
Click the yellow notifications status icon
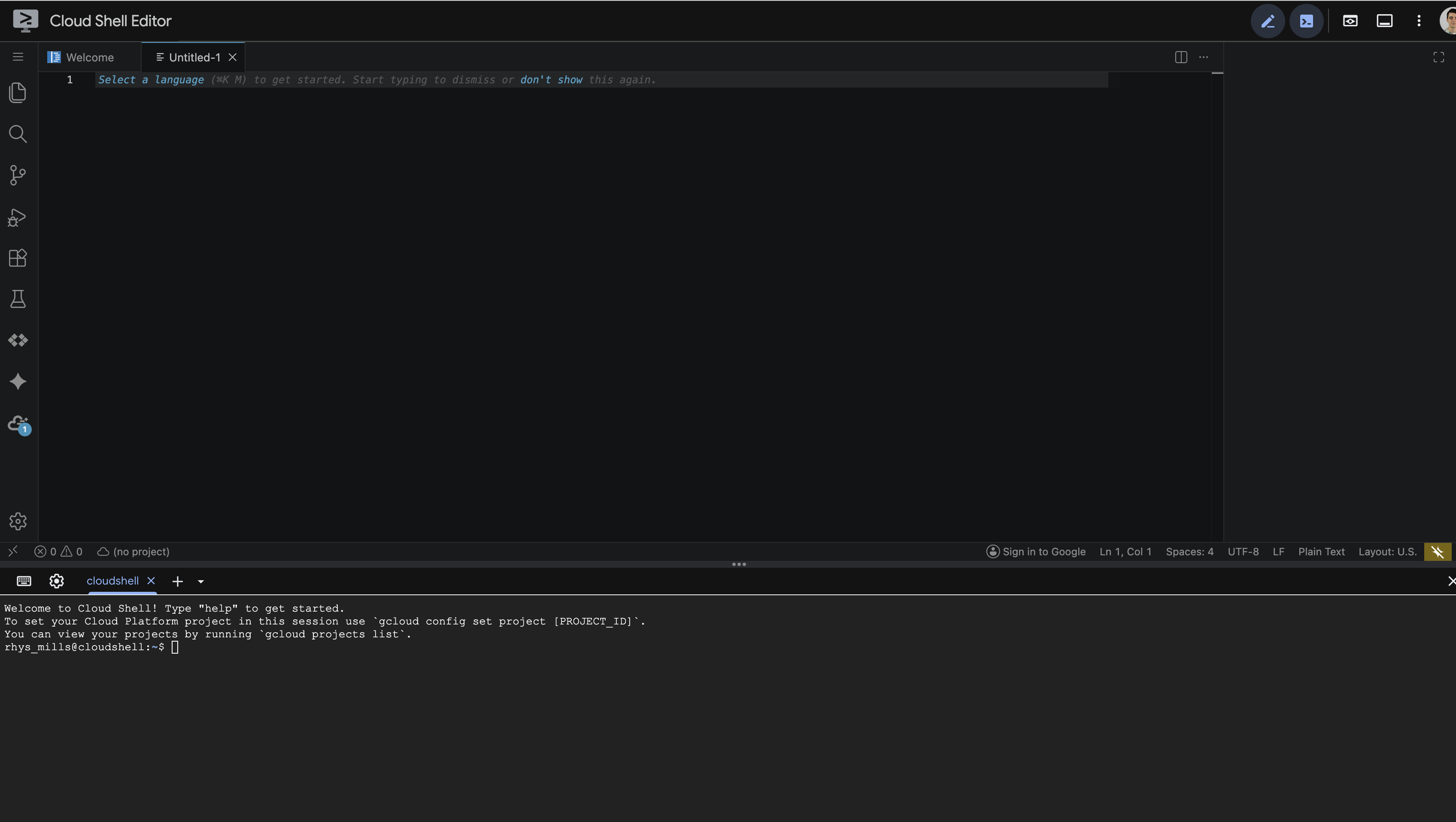tap(1438, 552)
